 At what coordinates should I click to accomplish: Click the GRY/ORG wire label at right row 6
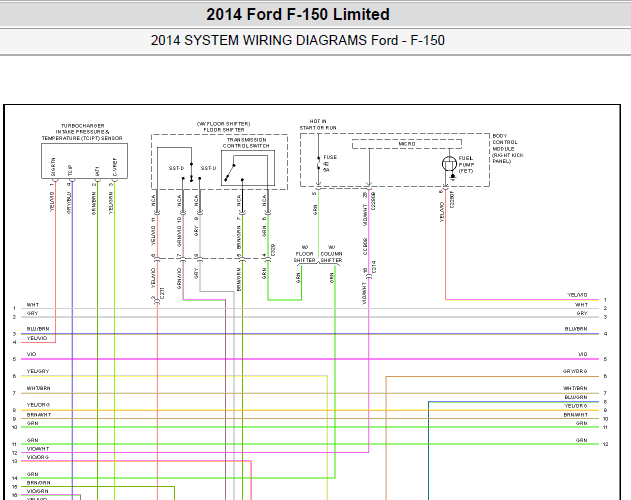pyautogui.click(x=575, y=371)
